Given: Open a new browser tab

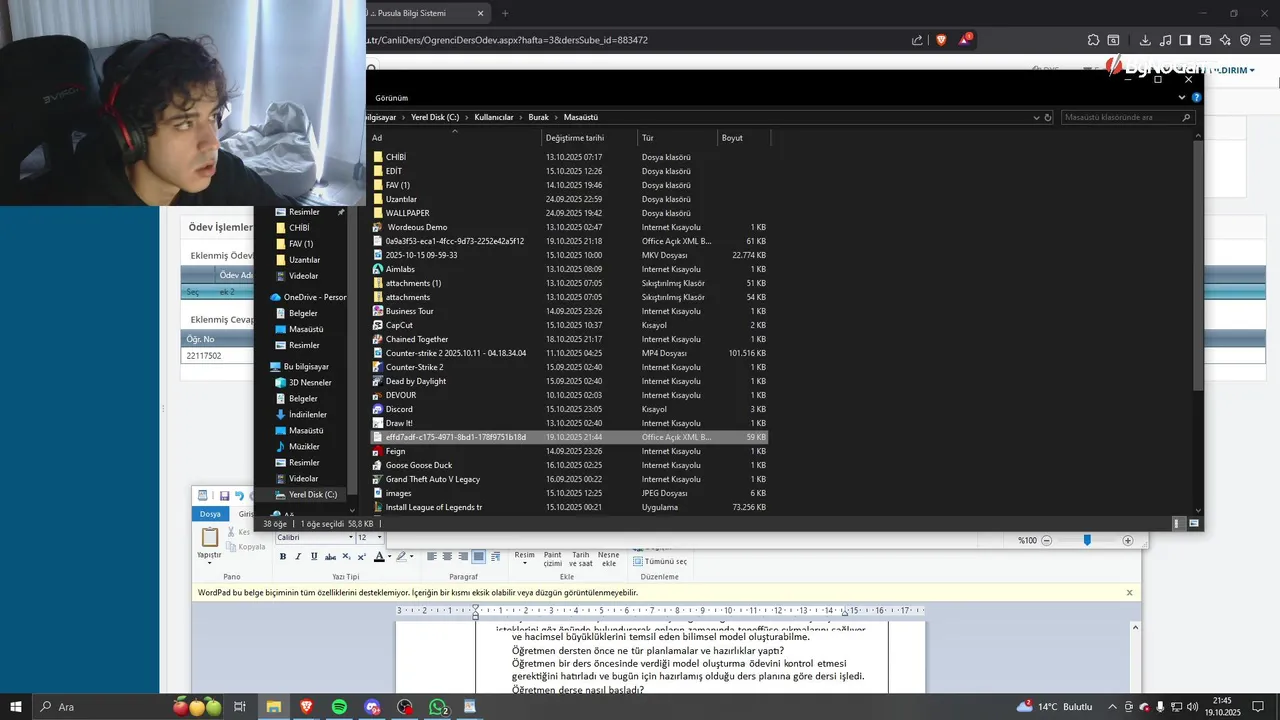Looking at the screenshot, I should point(505,13).
